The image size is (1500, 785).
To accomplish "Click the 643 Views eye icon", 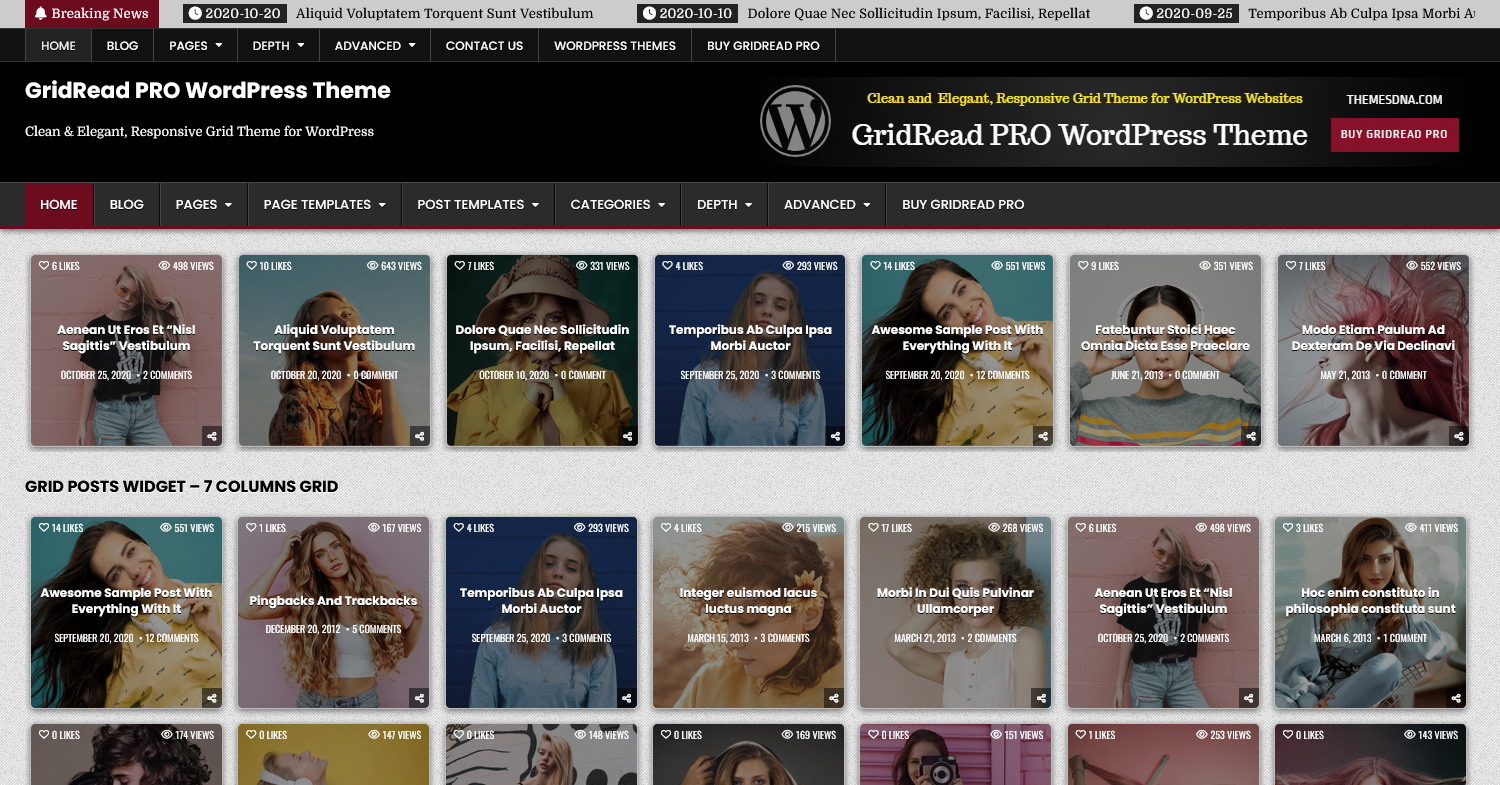I will pos(373,266).
